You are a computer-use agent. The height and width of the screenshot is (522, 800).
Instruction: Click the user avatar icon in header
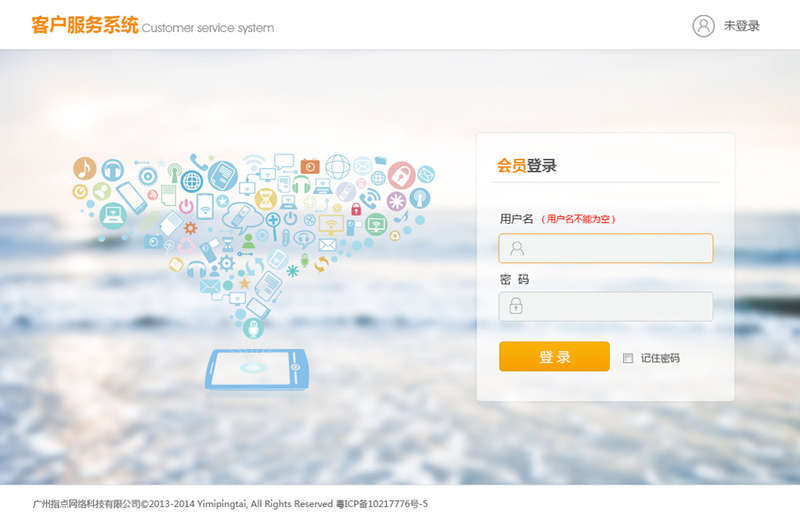(703, 26)
